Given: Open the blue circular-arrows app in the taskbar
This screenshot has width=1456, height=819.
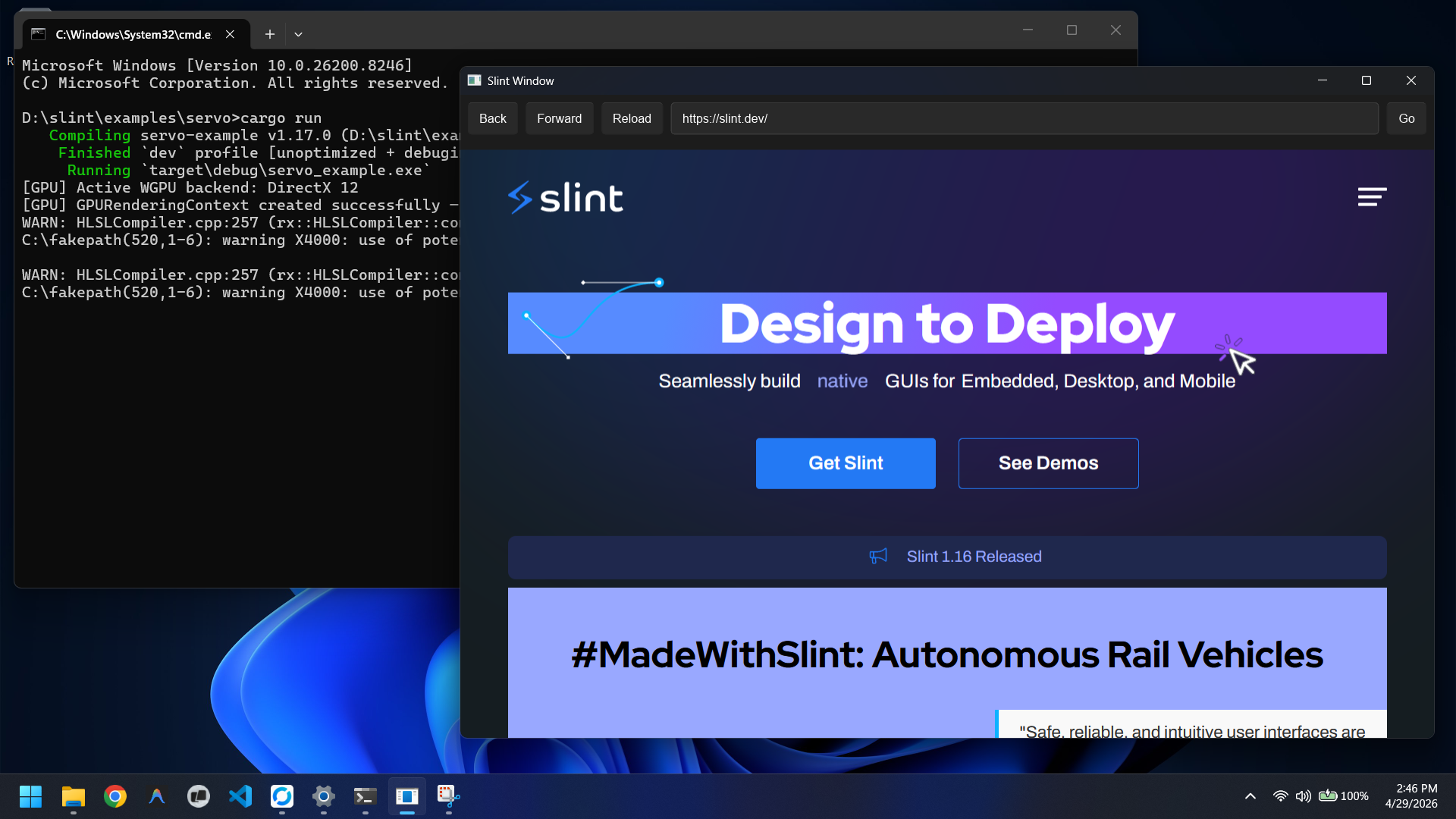Looking at the screenshot, I should [x=281, y=796].
